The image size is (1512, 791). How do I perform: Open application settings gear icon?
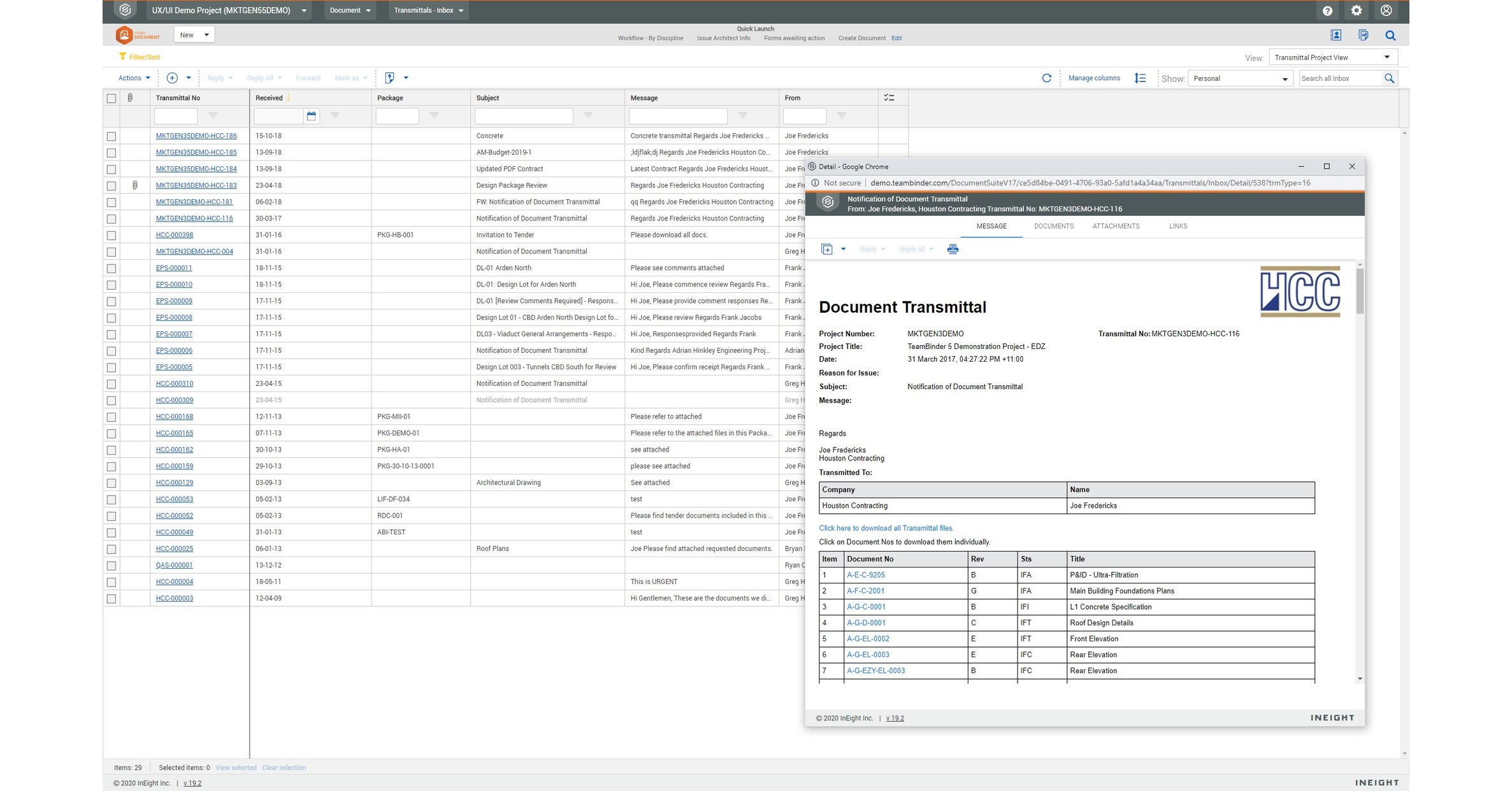(x=1356, y=10)
